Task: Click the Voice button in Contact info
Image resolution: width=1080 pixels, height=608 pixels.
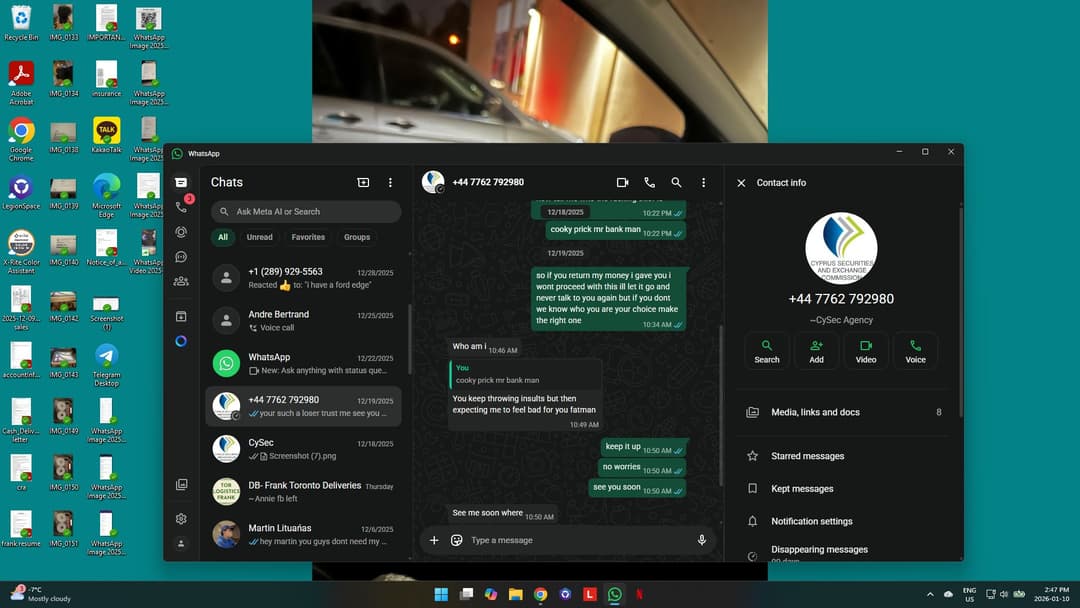Action: [915, 350]
